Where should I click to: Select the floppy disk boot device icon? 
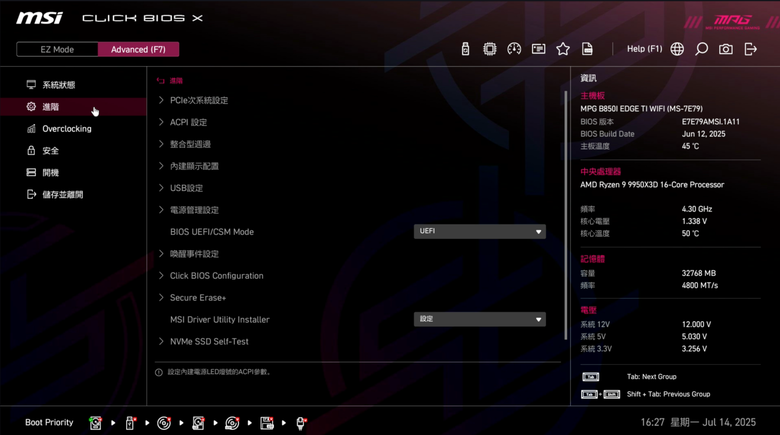[267, 423]
